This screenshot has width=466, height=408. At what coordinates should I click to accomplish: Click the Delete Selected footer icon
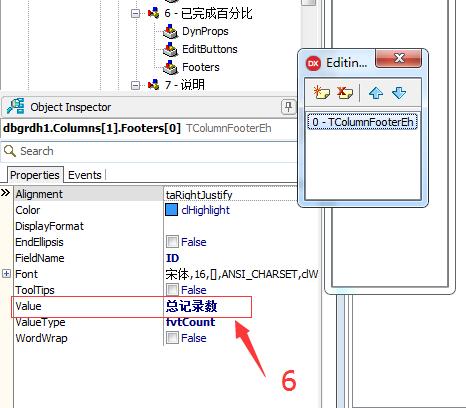tap(345, 93)
